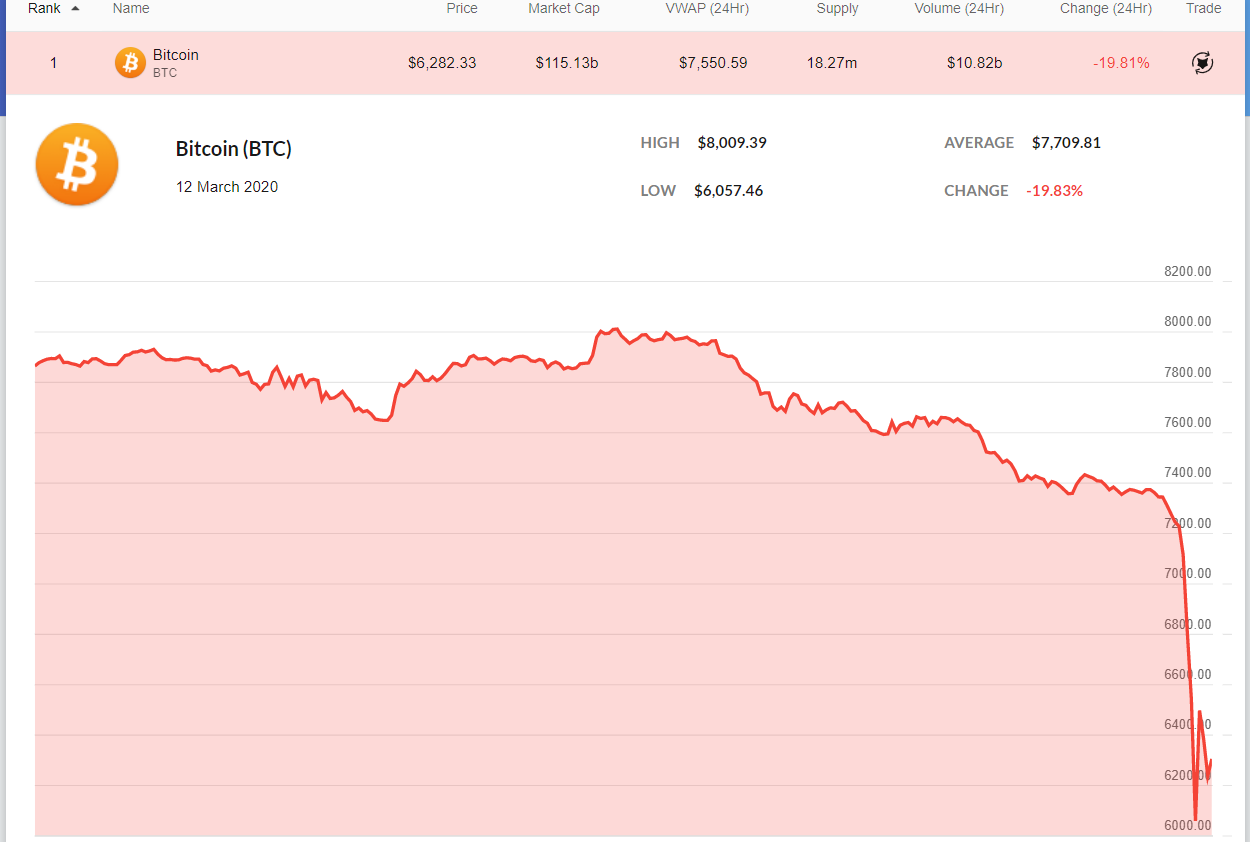
Task: Click the 8000.00 axis label
Action: click(1188, 322)
